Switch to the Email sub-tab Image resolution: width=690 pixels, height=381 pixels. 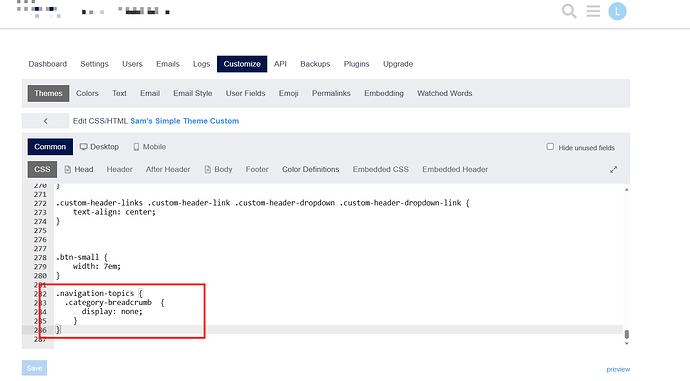click(x=150, y=93)
